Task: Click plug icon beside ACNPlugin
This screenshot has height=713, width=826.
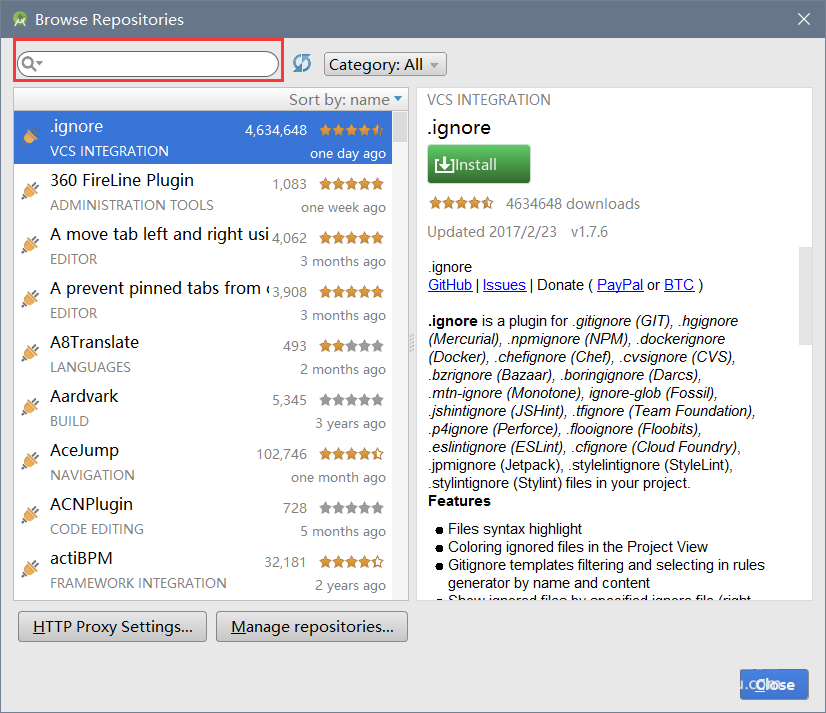Action: pyautogui.click(x=31, y=514)
